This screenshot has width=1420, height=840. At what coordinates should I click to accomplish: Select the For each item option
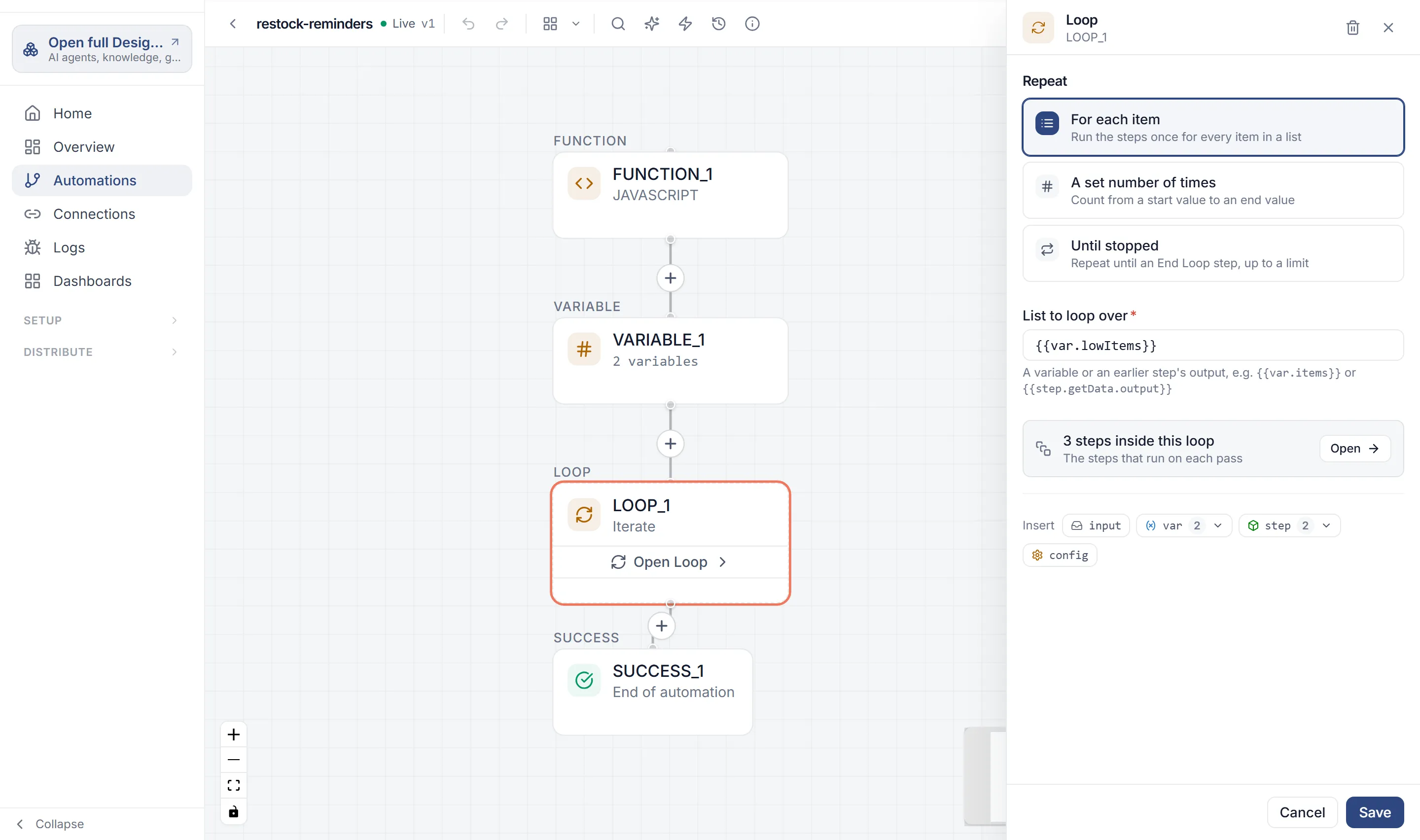(1213, 127)
